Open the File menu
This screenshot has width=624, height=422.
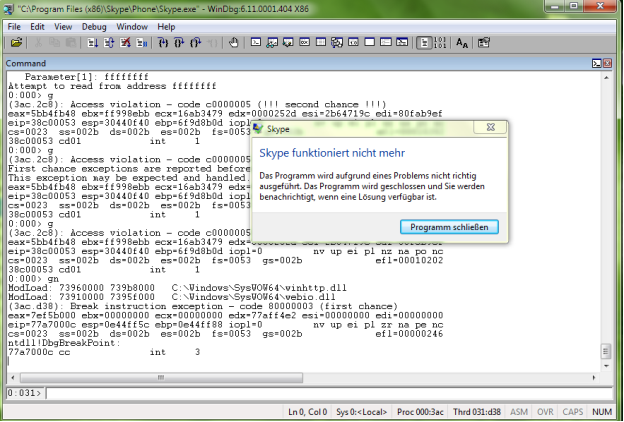15,26
